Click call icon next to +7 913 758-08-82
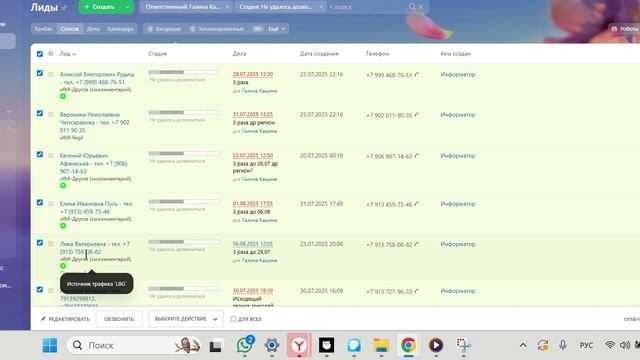This screenshot has width=640, height=360. (x=416, y=244)
